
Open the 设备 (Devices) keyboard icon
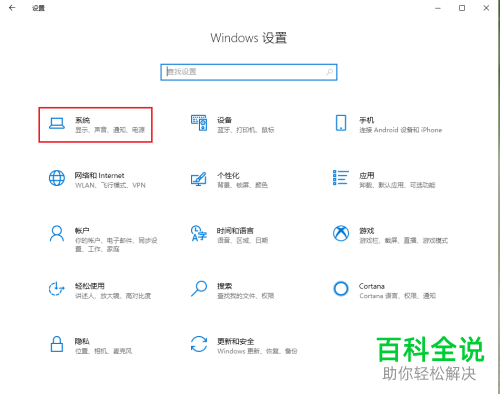coord(199,123)
